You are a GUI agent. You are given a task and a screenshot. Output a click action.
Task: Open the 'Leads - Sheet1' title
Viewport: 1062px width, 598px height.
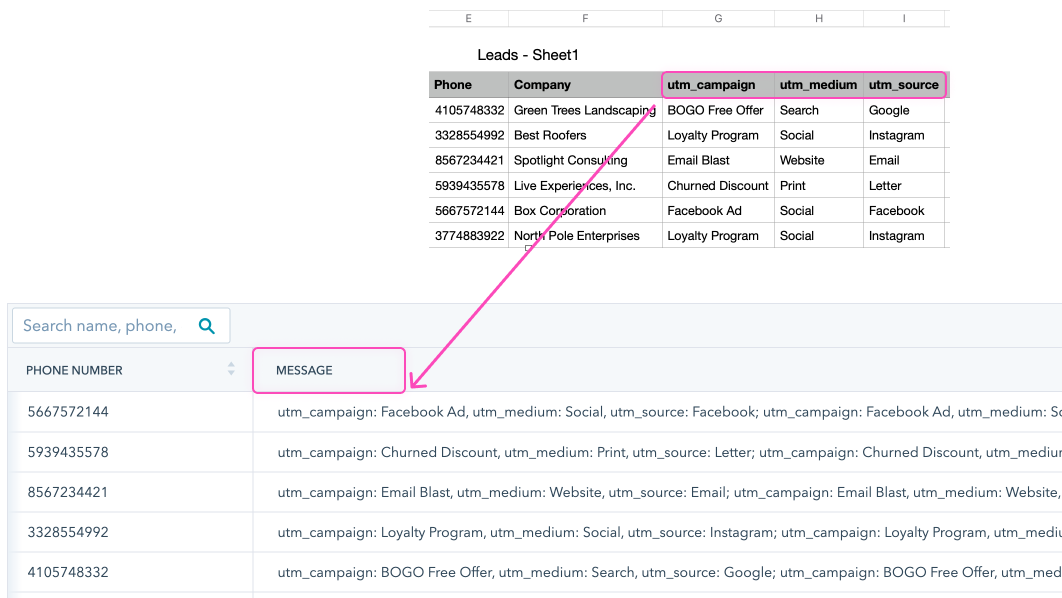528,55
